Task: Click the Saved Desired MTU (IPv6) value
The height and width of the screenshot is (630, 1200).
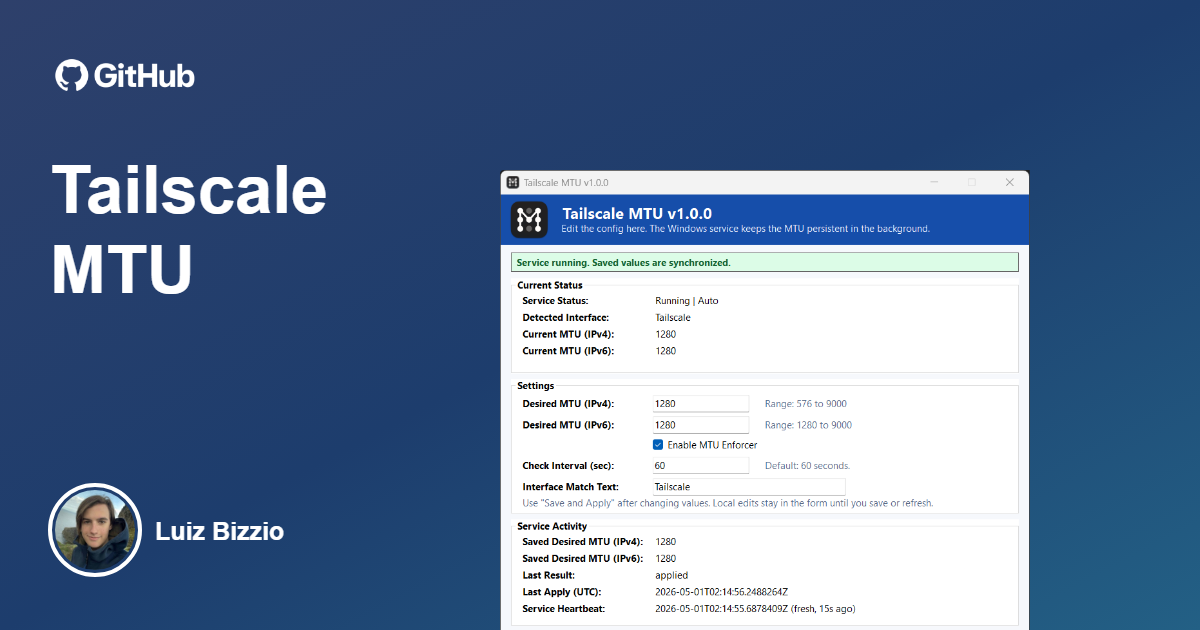Action: 666,559
